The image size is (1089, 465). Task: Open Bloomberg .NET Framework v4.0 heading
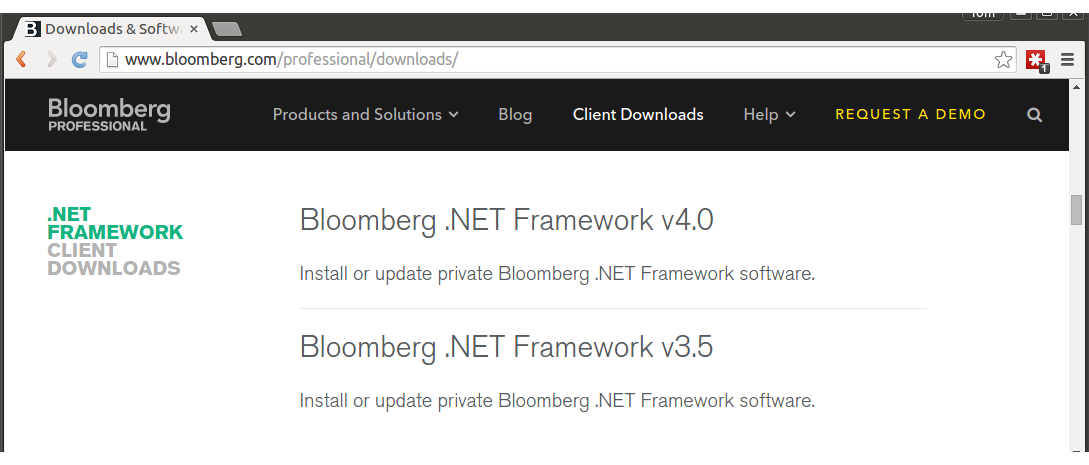tap(506, 220)
